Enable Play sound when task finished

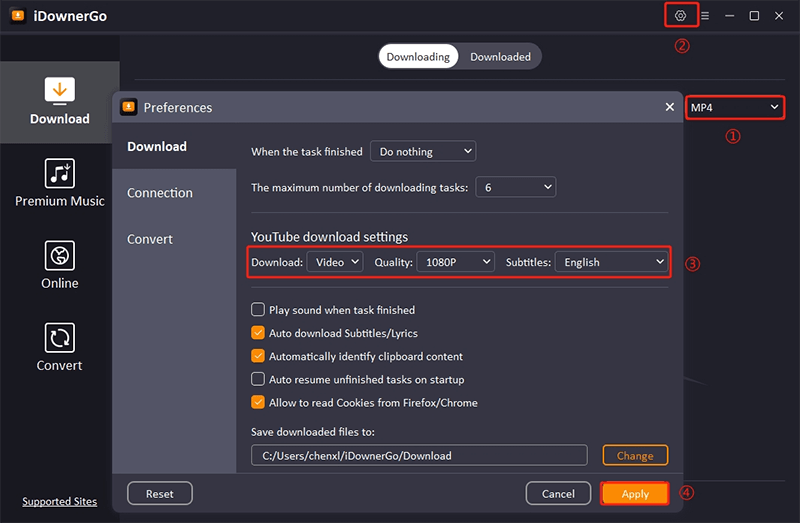(259, 310)
